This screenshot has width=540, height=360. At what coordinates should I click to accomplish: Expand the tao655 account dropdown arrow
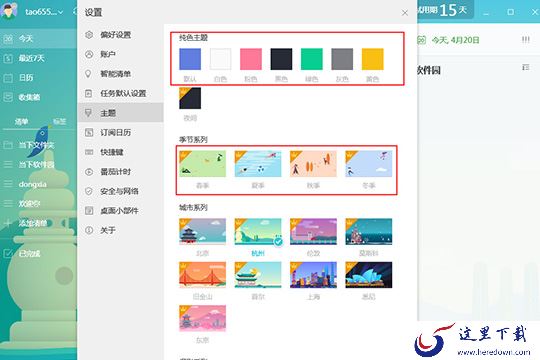point(61,12)
